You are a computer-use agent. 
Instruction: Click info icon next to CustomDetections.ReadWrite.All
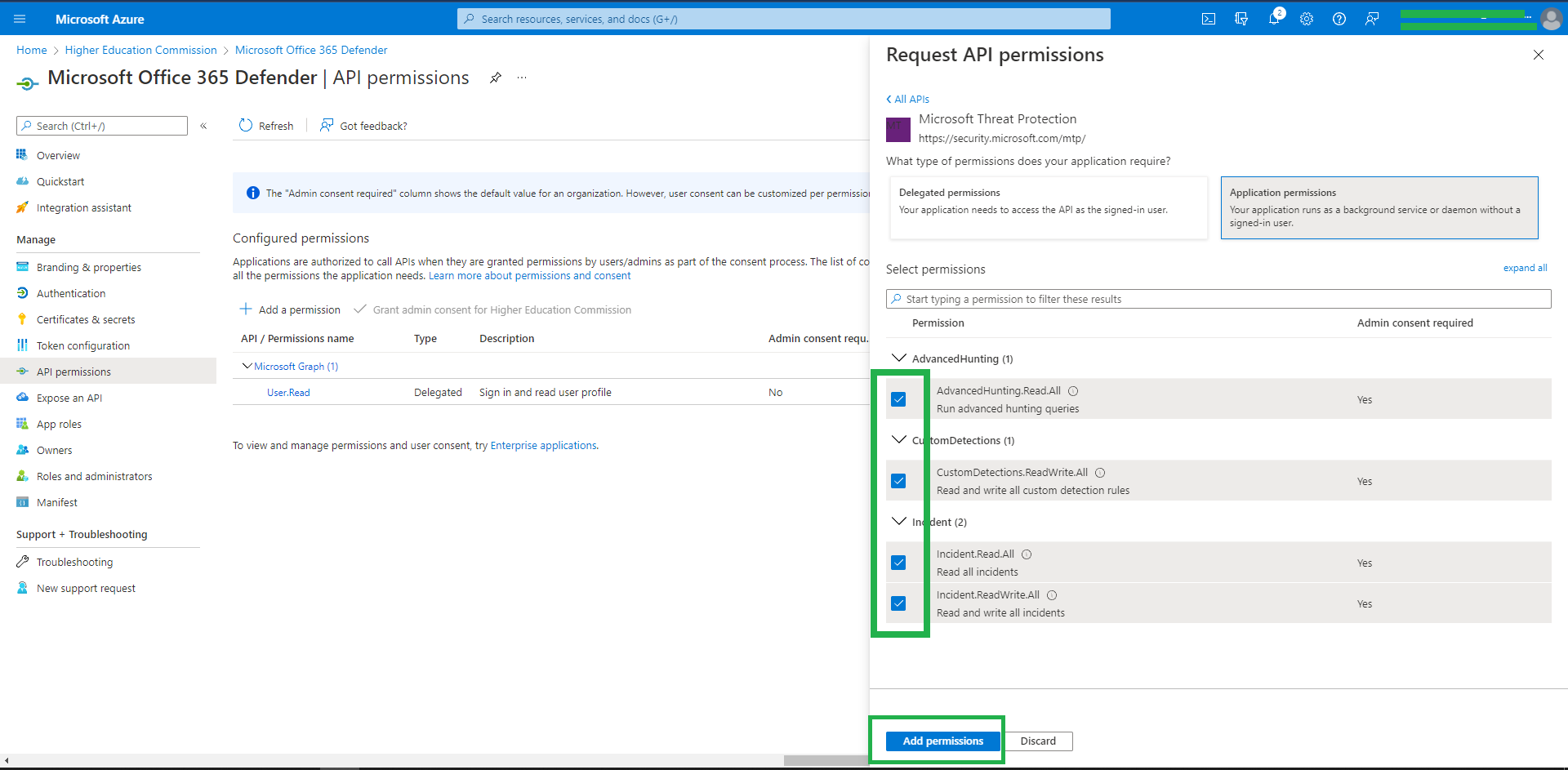[x=1100, y=473]
